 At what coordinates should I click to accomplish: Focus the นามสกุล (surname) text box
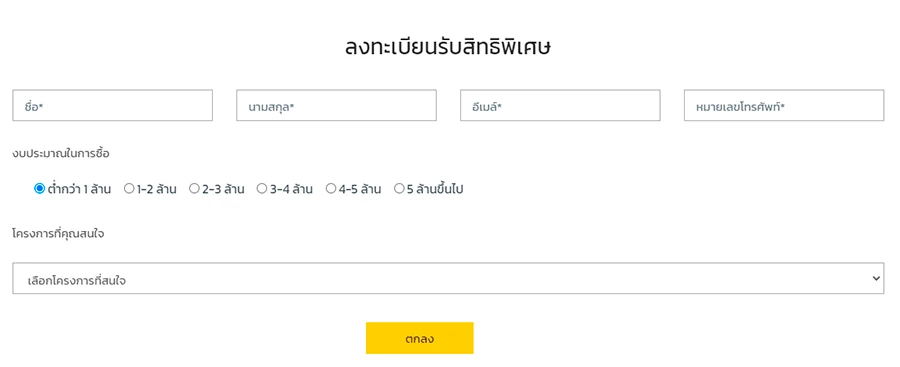[336, 105]
